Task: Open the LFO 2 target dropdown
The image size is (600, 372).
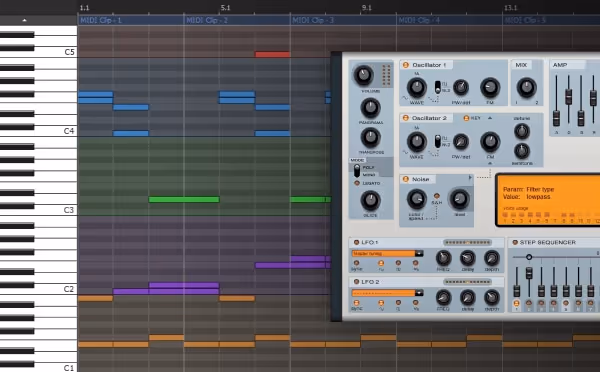Action: pyautogui.click(x=419, y=293)
